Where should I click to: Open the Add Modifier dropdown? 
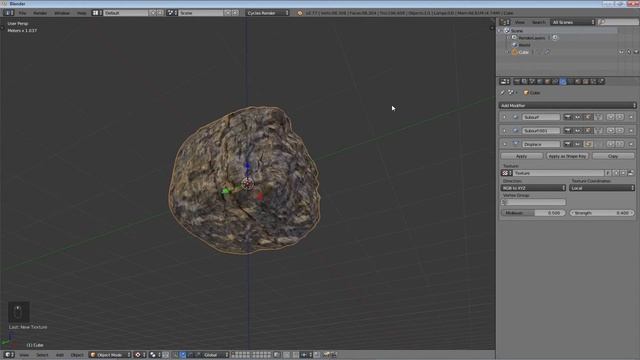[x=567, y=105]
